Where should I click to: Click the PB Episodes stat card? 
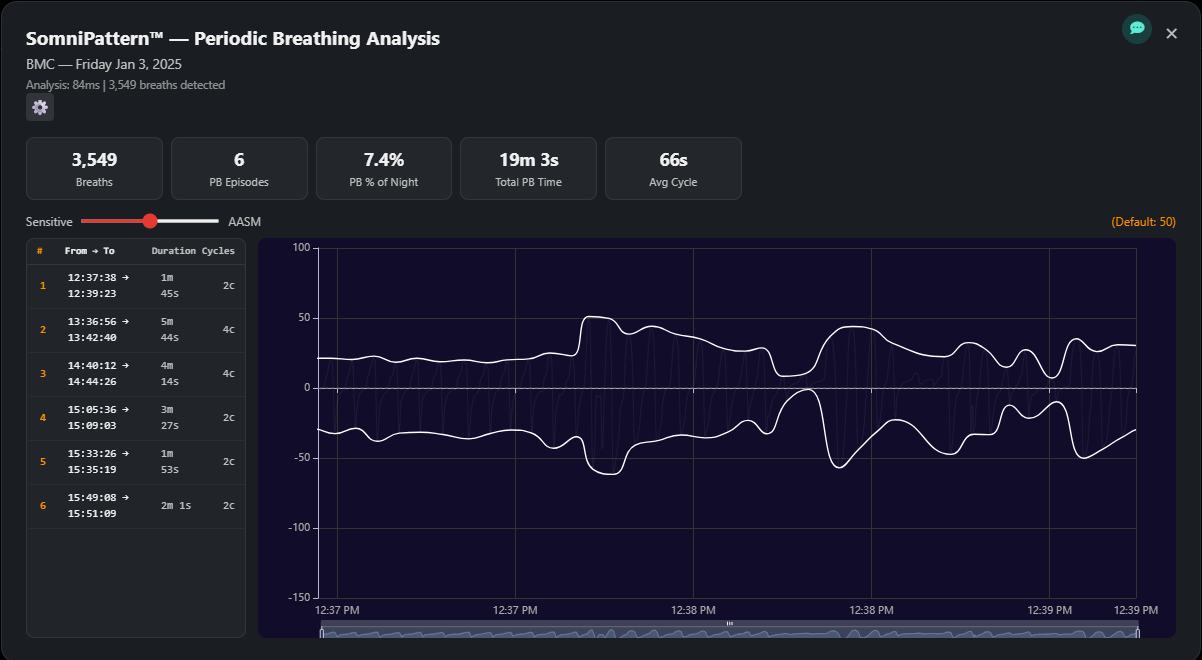coord(239,168)
